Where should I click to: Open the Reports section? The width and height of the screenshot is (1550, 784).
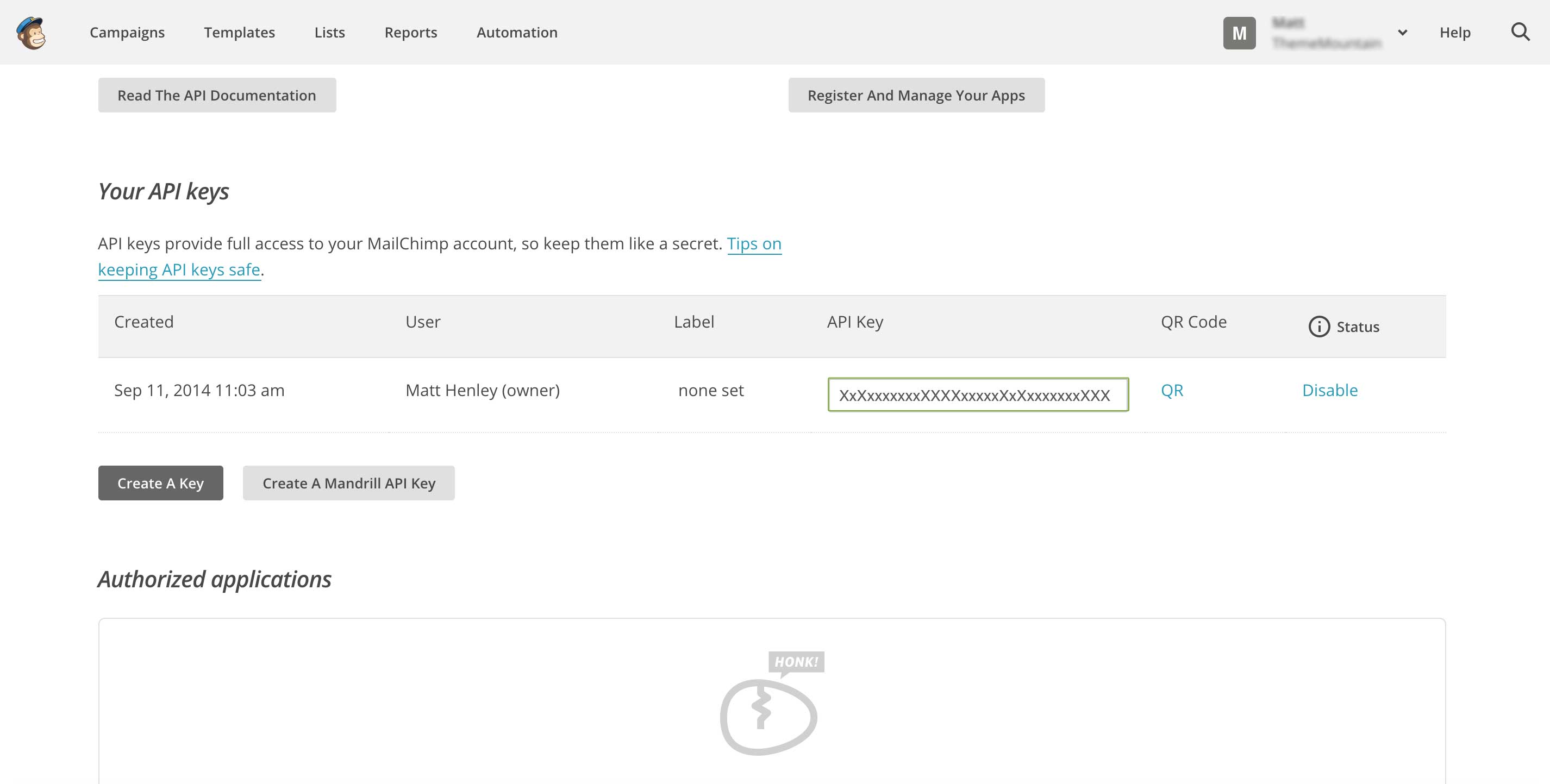tap(411, 33)
